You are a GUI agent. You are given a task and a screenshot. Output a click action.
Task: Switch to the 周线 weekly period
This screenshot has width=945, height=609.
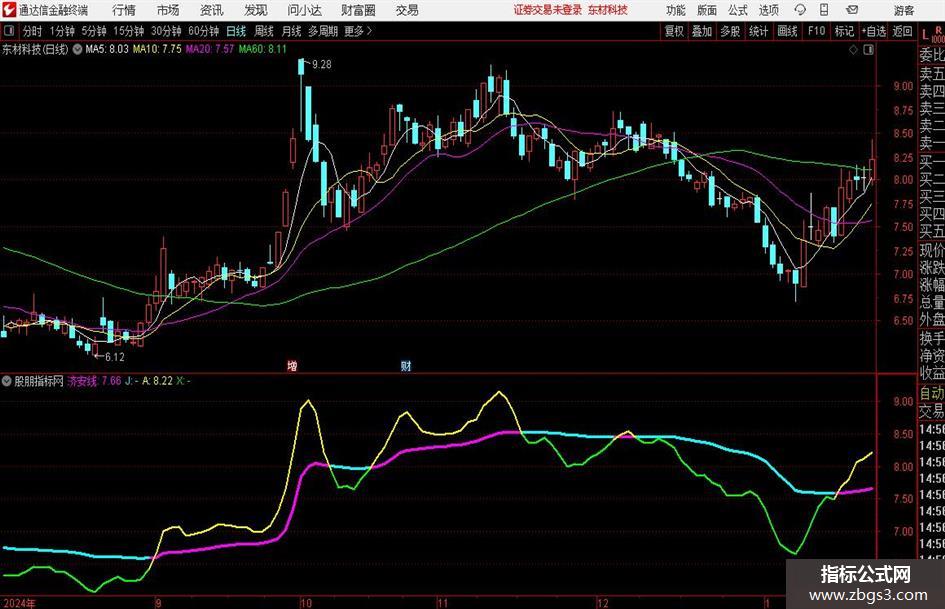point(263,31)
